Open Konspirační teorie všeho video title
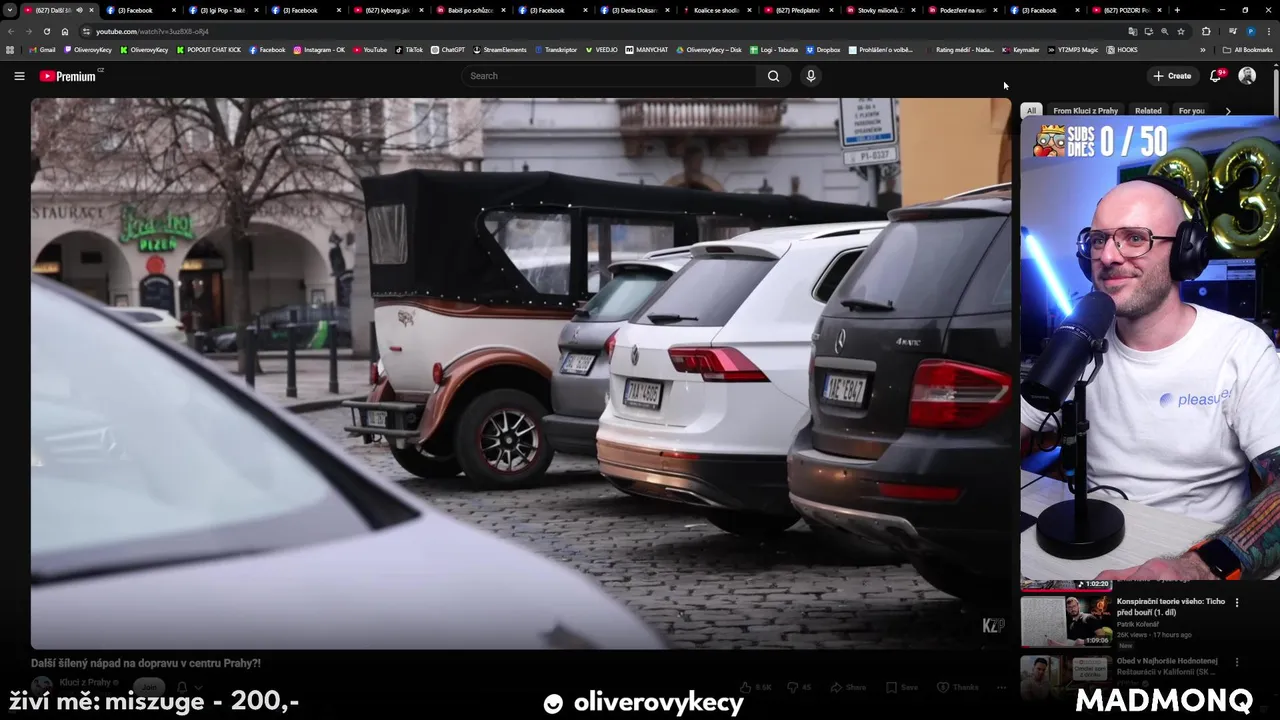This screenshot has height=720, width=1280. point(1170,607)
